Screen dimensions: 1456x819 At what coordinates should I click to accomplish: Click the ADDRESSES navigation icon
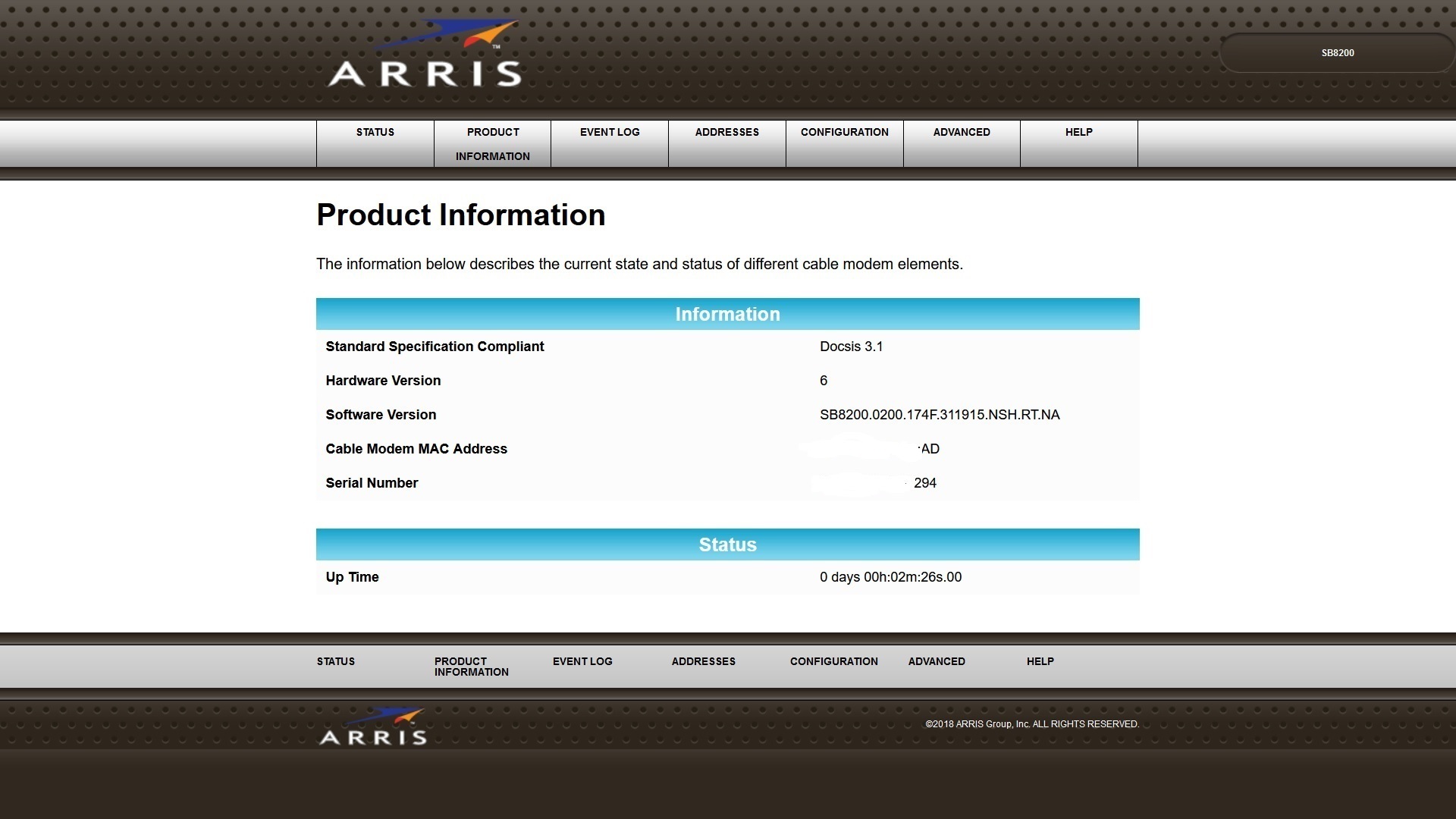click(727, 132)
